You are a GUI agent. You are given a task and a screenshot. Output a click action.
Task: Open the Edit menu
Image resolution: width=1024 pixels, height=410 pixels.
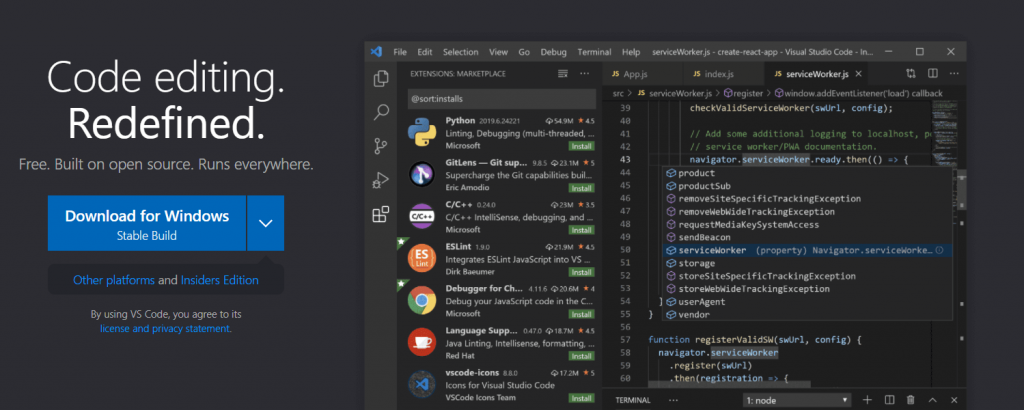click(425, 52)
